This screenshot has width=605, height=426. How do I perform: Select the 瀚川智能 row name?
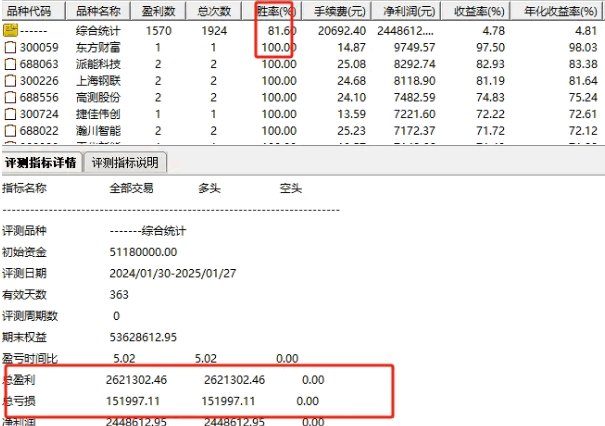tap(98, 131)
